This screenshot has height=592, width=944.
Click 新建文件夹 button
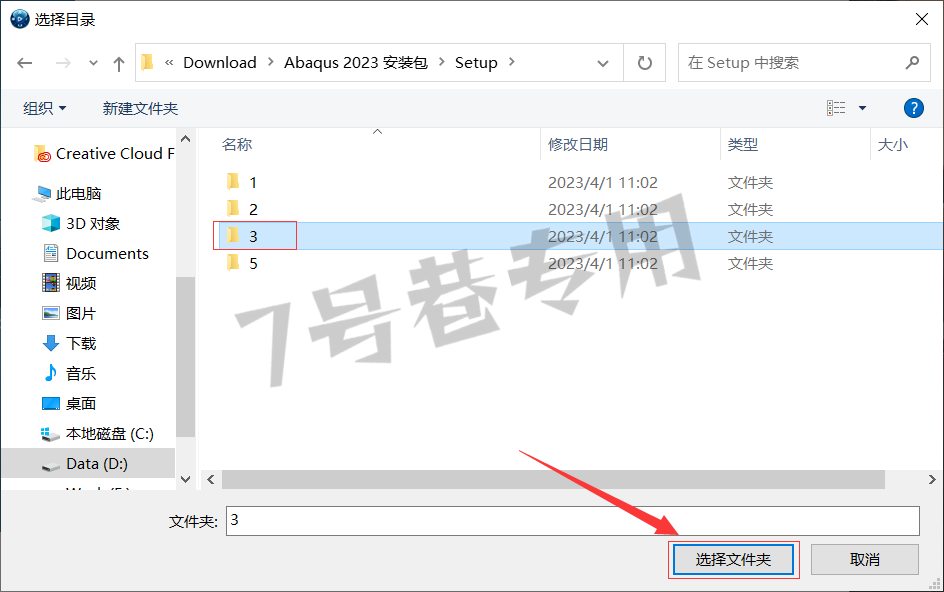tap(140, 108)
